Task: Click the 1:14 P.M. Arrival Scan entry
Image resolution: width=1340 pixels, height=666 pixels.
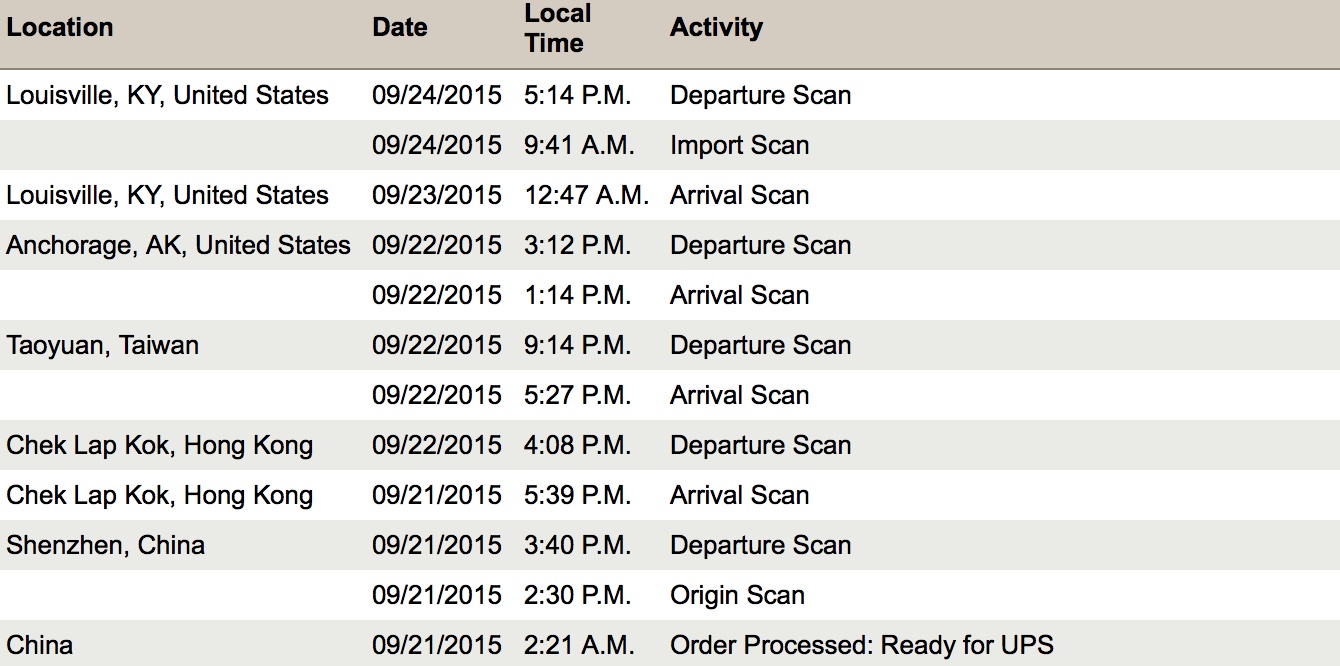Action: (x=739, y=295)
